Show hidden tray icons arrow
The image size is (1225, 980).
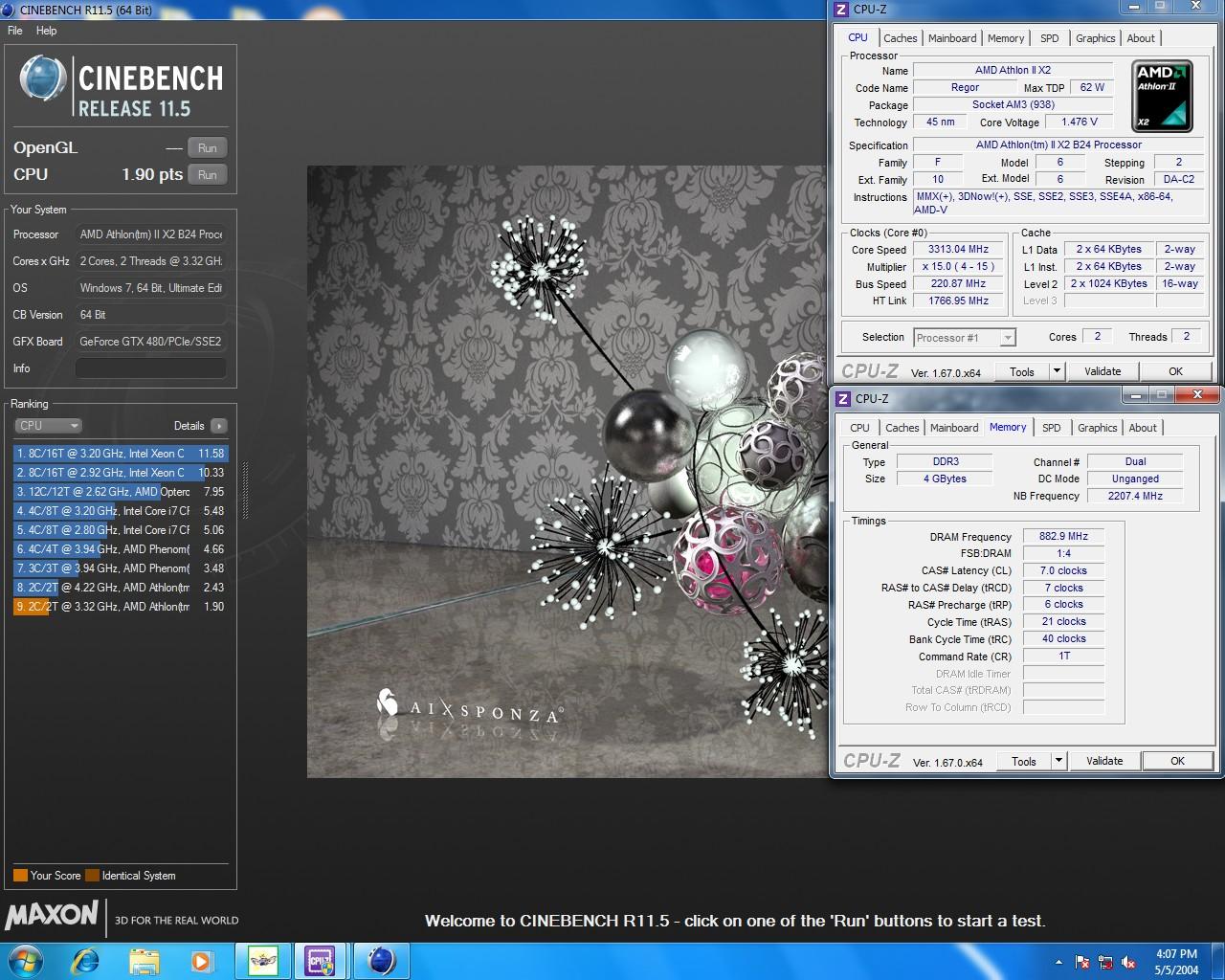click(1058, 962)
